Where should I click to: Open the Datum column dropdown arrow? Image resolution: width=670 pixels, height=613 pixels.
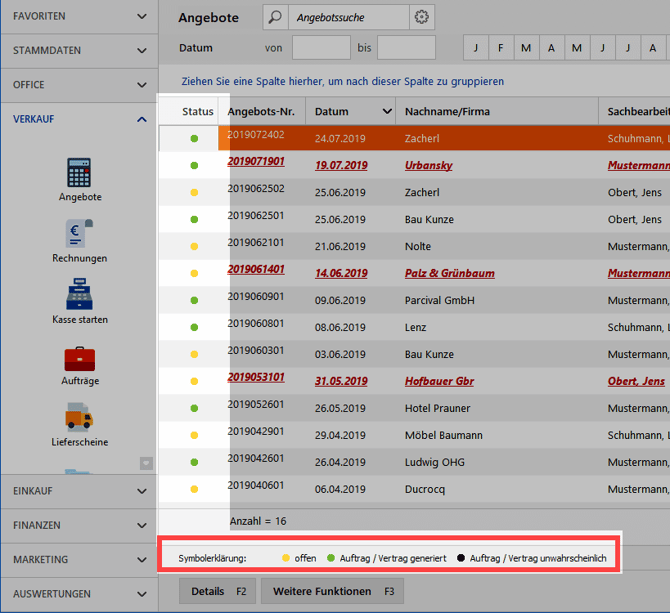pos(386,111)
